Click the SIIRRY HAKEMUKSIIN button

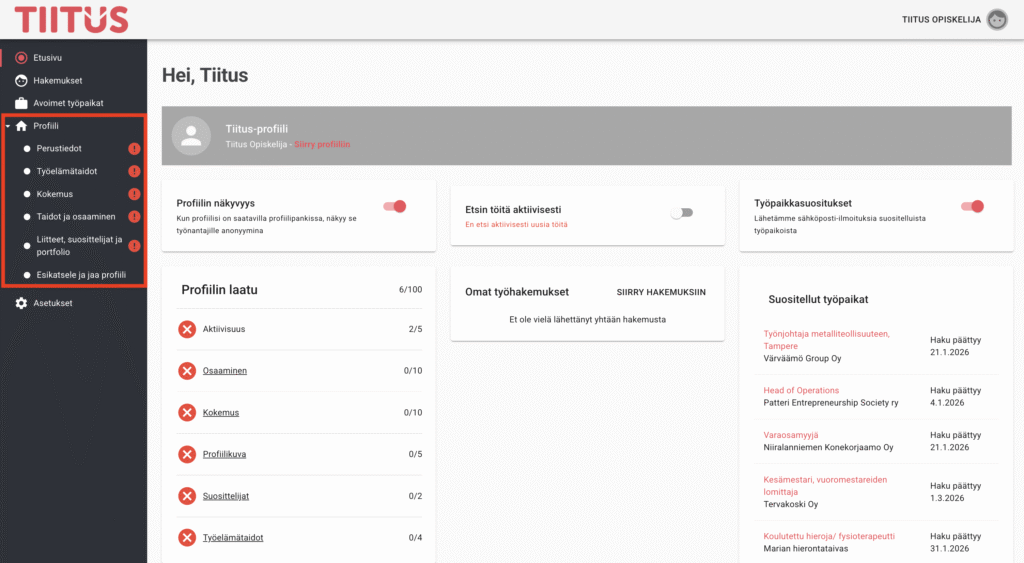tap(661, 292)
